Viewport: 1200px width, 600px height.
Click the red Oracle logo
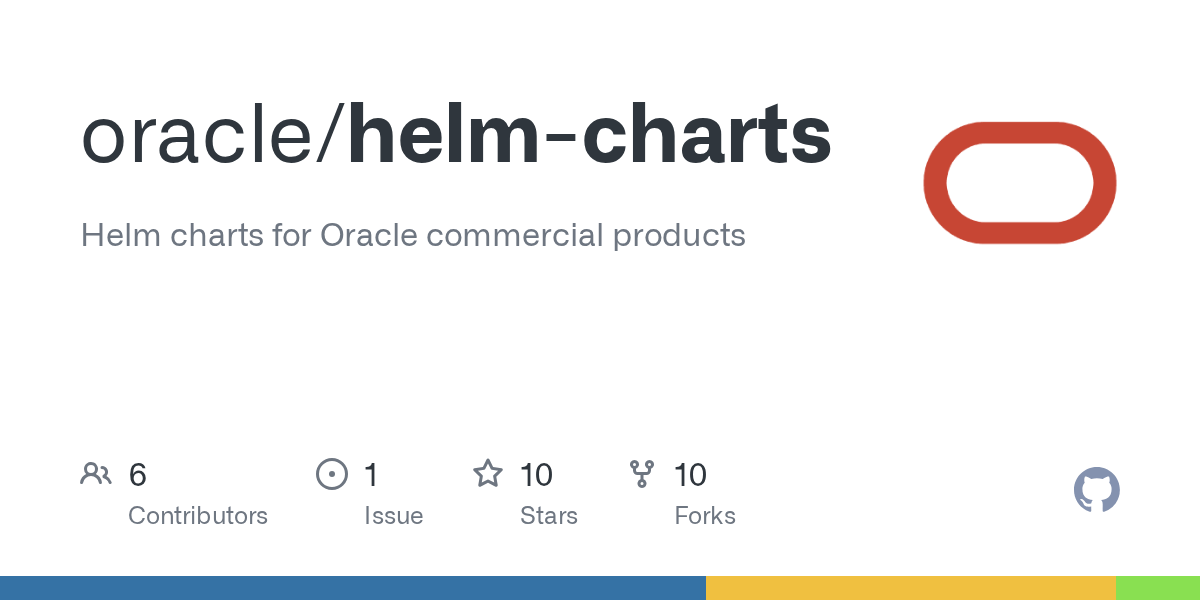(x=1019, y=182)
